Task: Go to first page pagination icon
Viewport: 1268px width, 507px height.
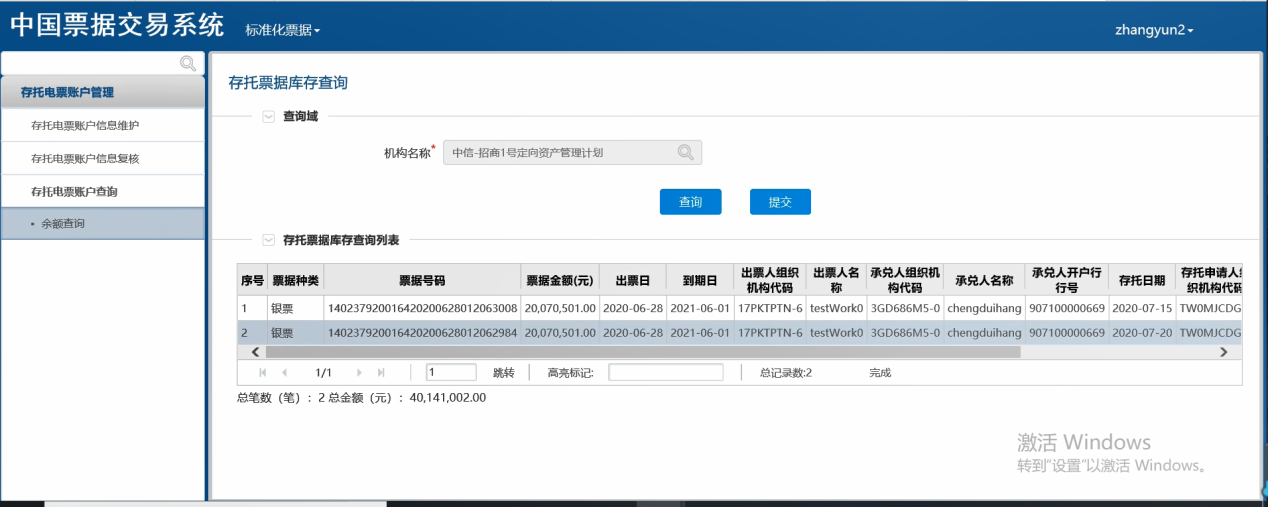Action: (264, 372)
